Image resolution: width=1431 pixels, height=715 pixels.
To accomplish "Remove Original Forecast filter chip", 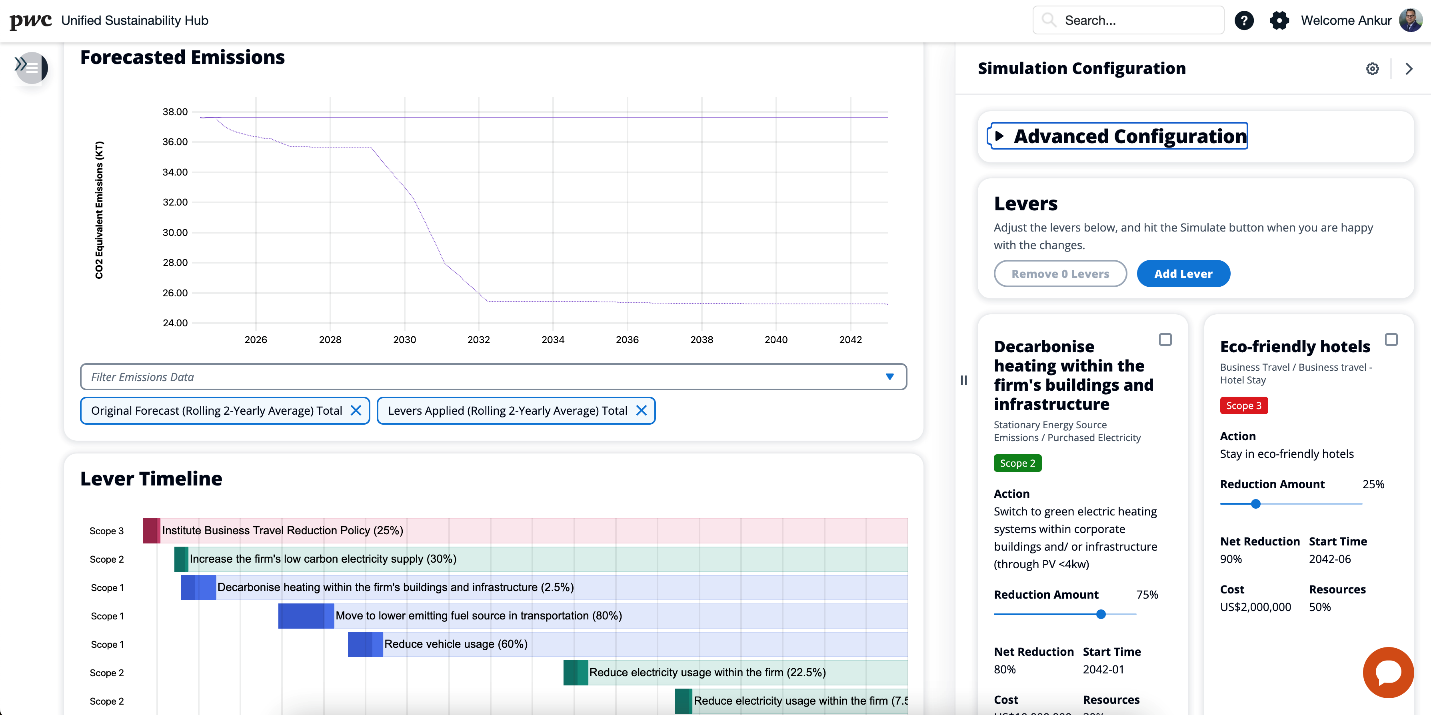I will (x=356, y=410).
